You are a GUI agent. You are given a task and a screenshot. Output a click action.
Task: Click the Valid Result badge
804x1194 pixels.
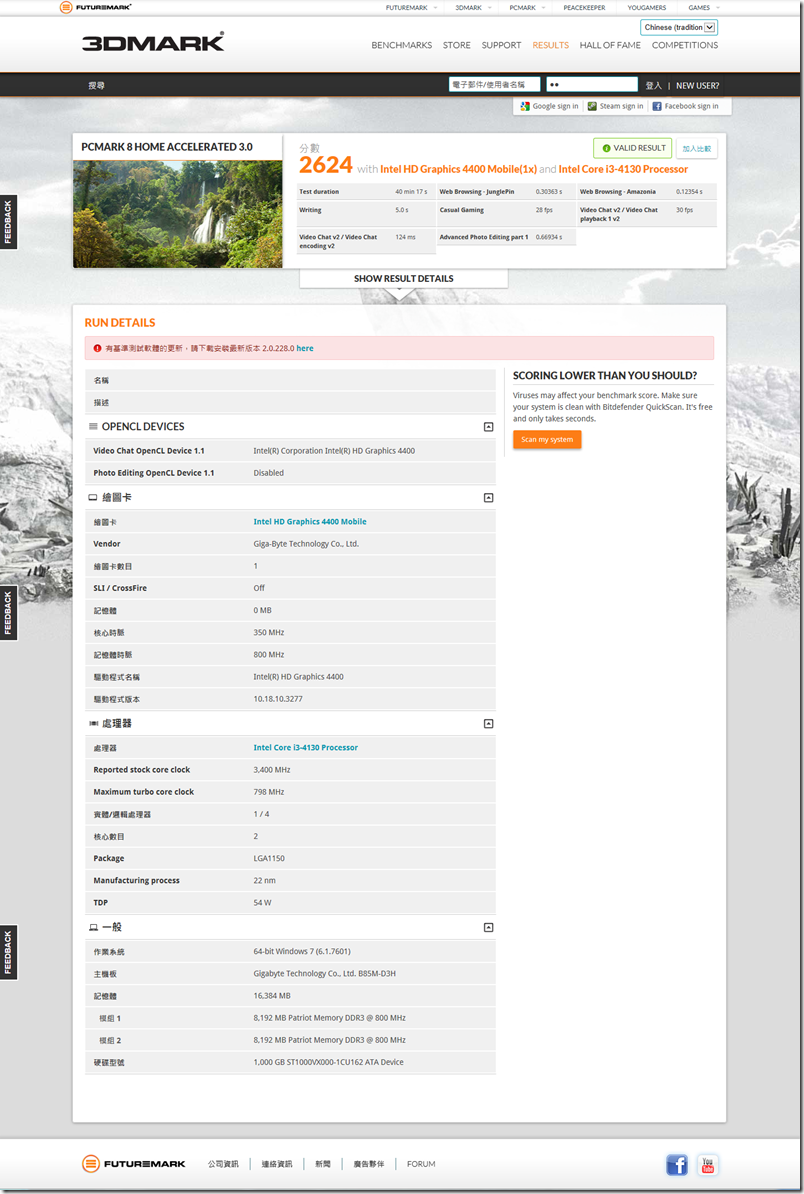click(633, 148)
